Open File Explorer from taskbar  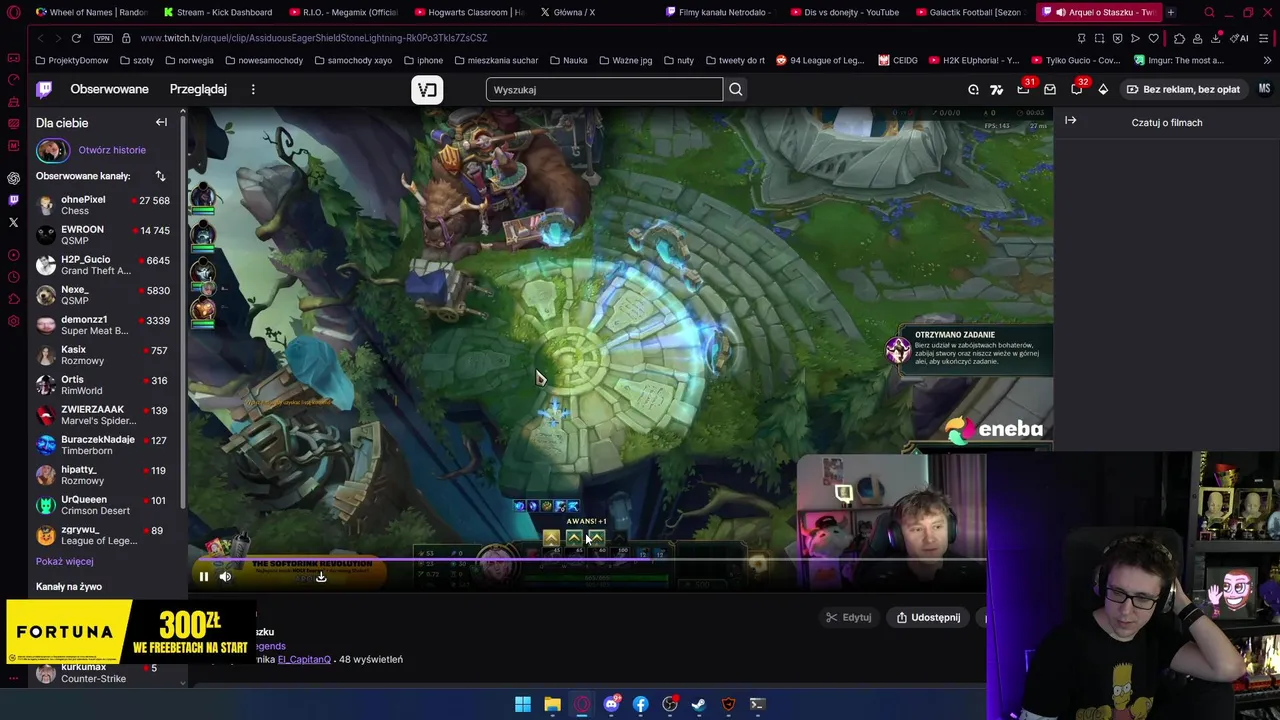552,704
